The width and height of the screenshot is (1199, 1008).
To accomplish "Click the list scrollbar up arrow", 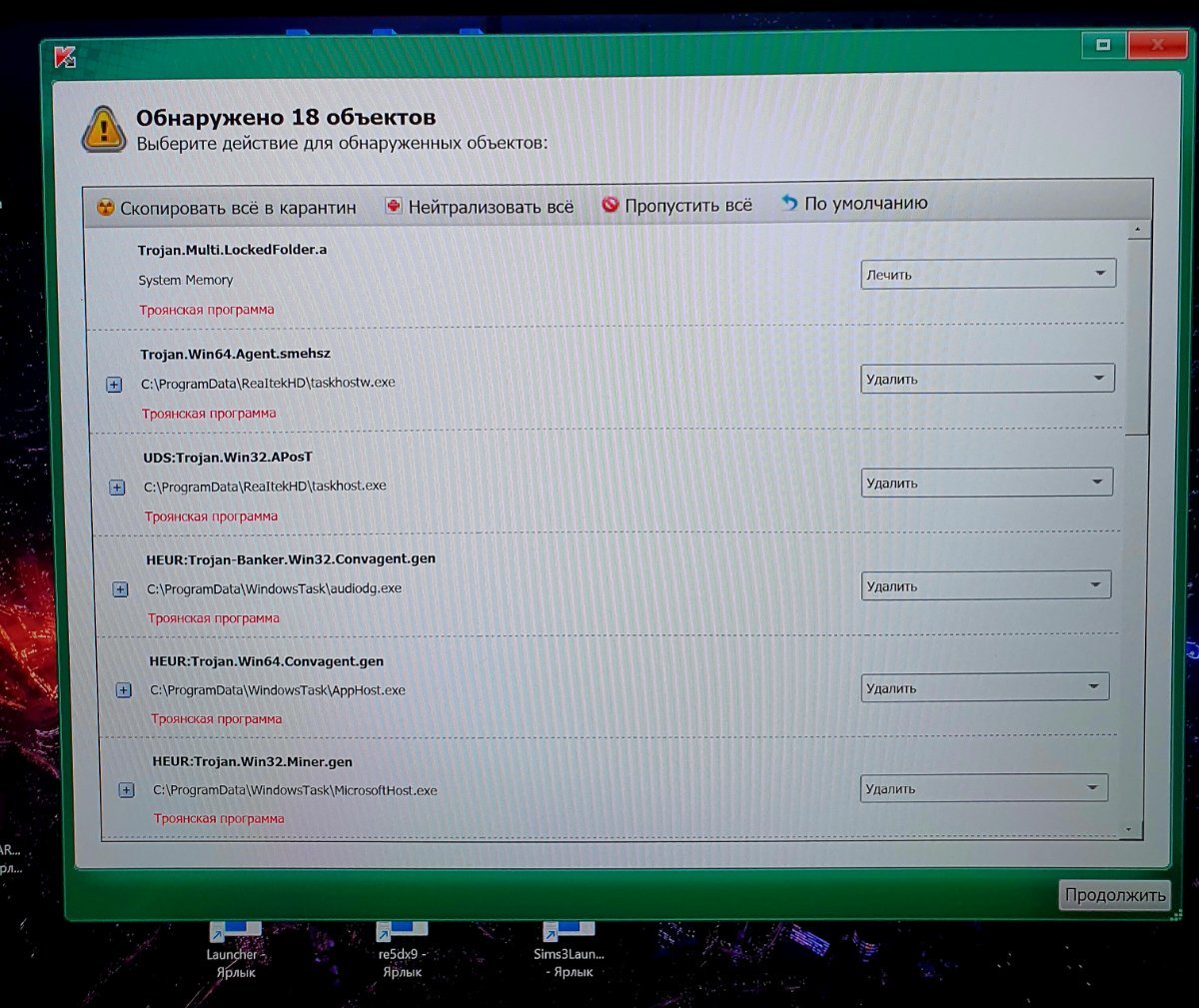I will pyautogui.click(x=1137, y=229).
